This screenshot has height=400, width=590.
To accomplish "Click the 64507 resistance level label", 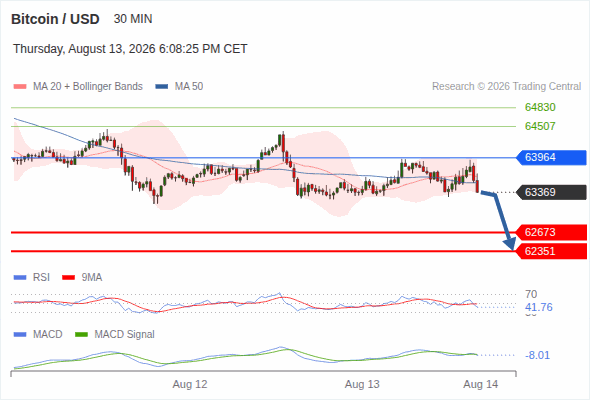I will point(540,126).
